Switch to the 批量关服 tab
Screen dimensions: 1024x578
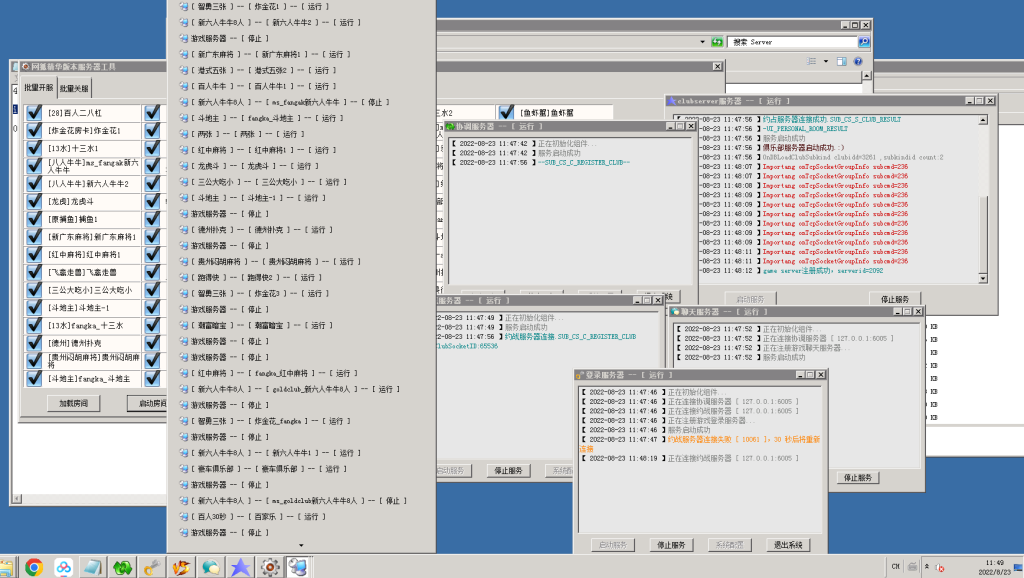coord(72,88)
